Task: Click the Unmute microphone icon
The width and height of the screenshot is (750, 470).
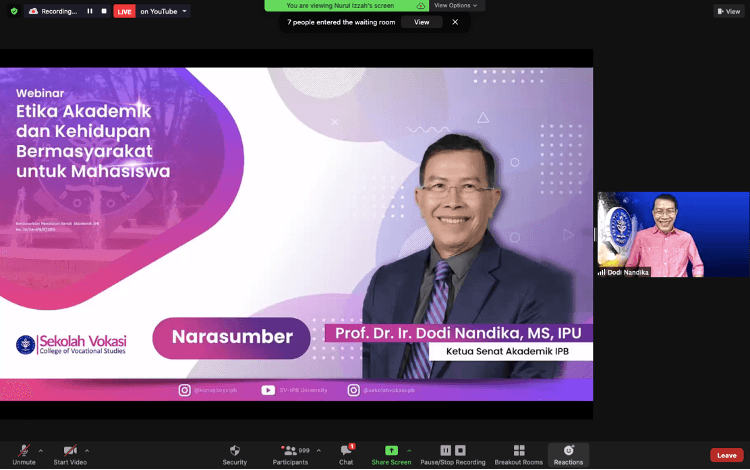Action: 24,451
